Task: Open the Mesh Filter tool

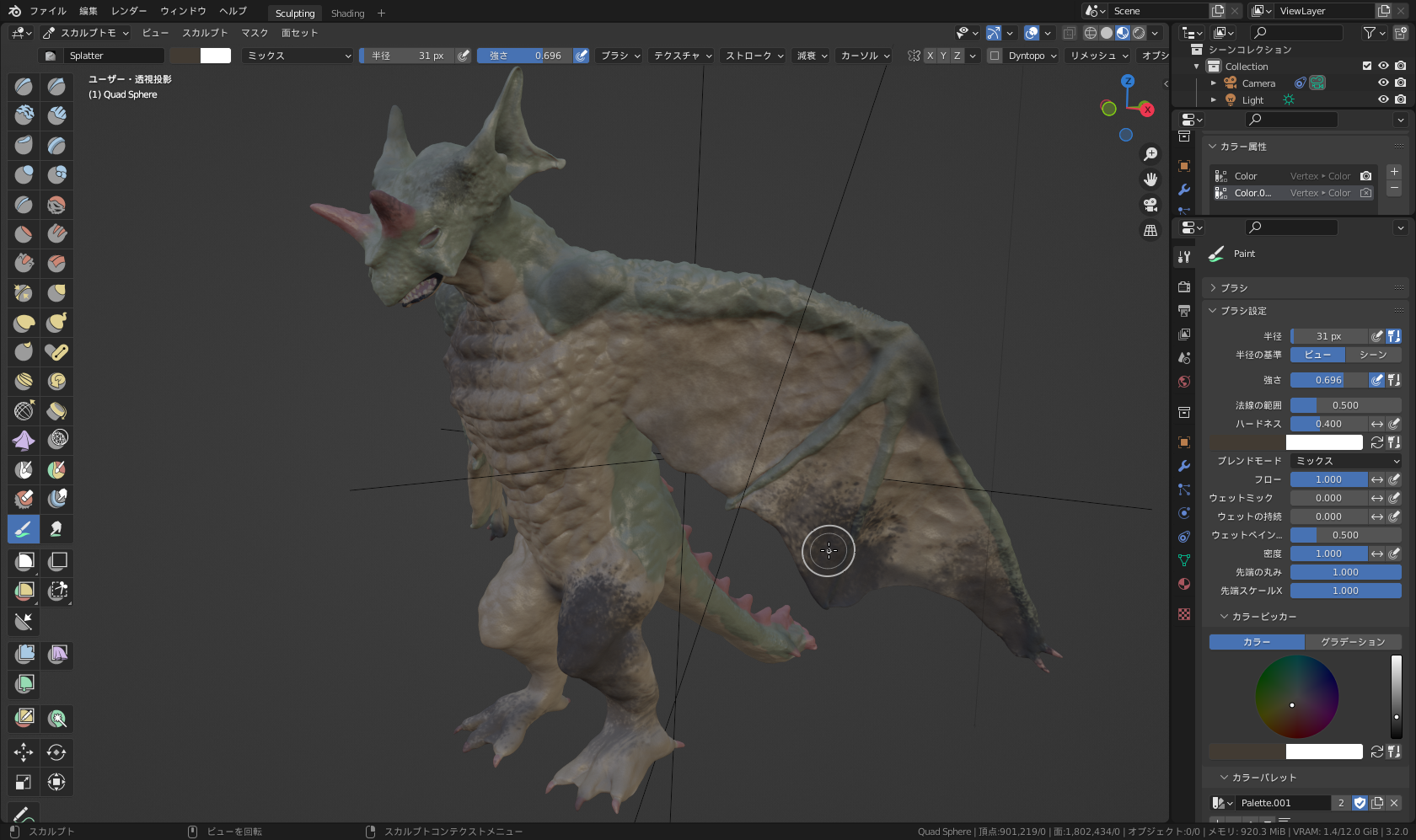Action: coord(24,654)
